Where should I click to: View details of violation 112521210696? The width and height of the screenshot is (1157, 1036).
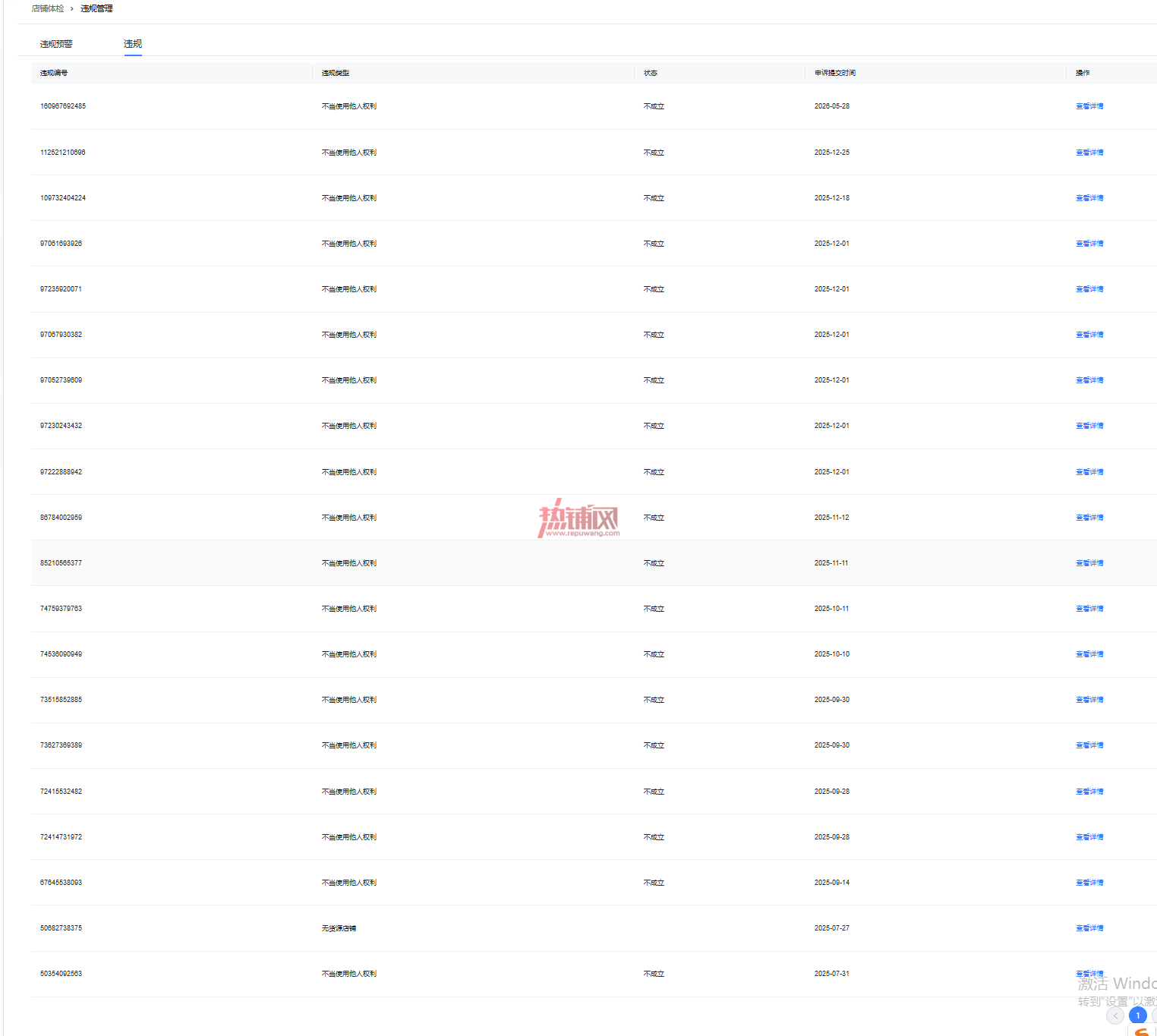[x=1089, y=153]
